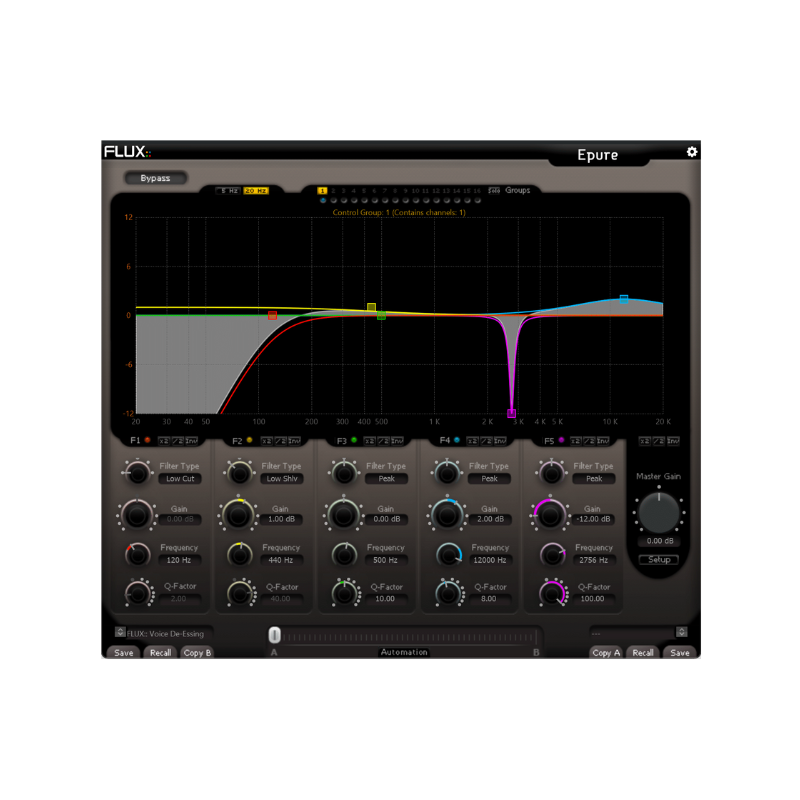
Task: Click F4 x2 multiplier button
Action: (472, 441)
